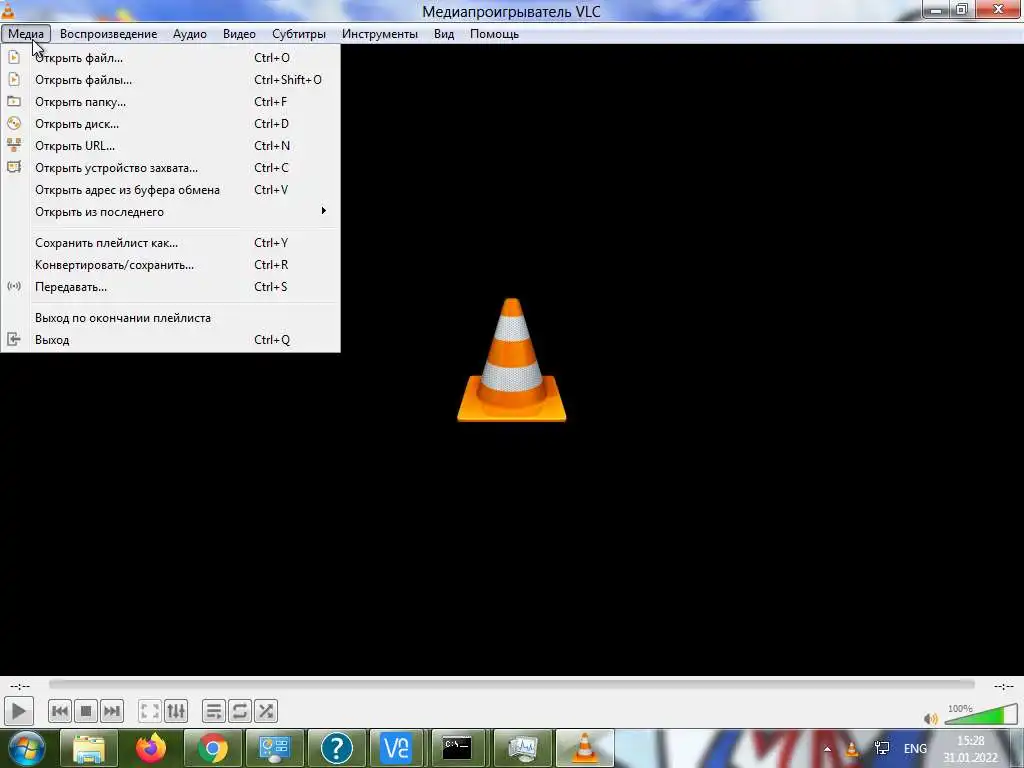
Task: Click the Windows Start button
Action: [x=25, y=748]
